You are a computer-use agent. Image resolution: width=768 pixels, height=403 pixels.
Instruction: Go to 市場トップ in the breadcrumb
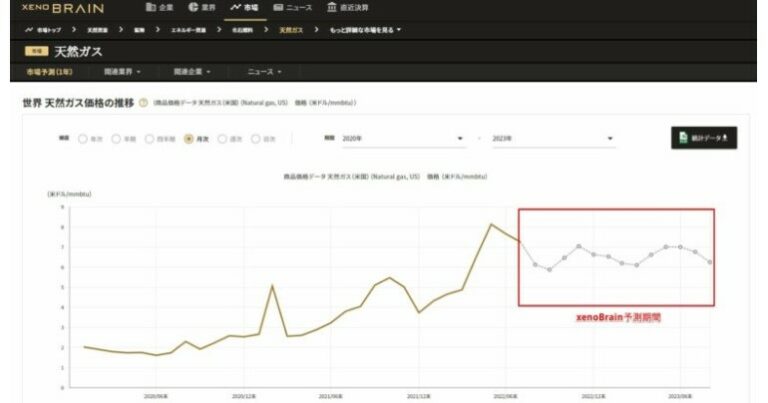43,30
